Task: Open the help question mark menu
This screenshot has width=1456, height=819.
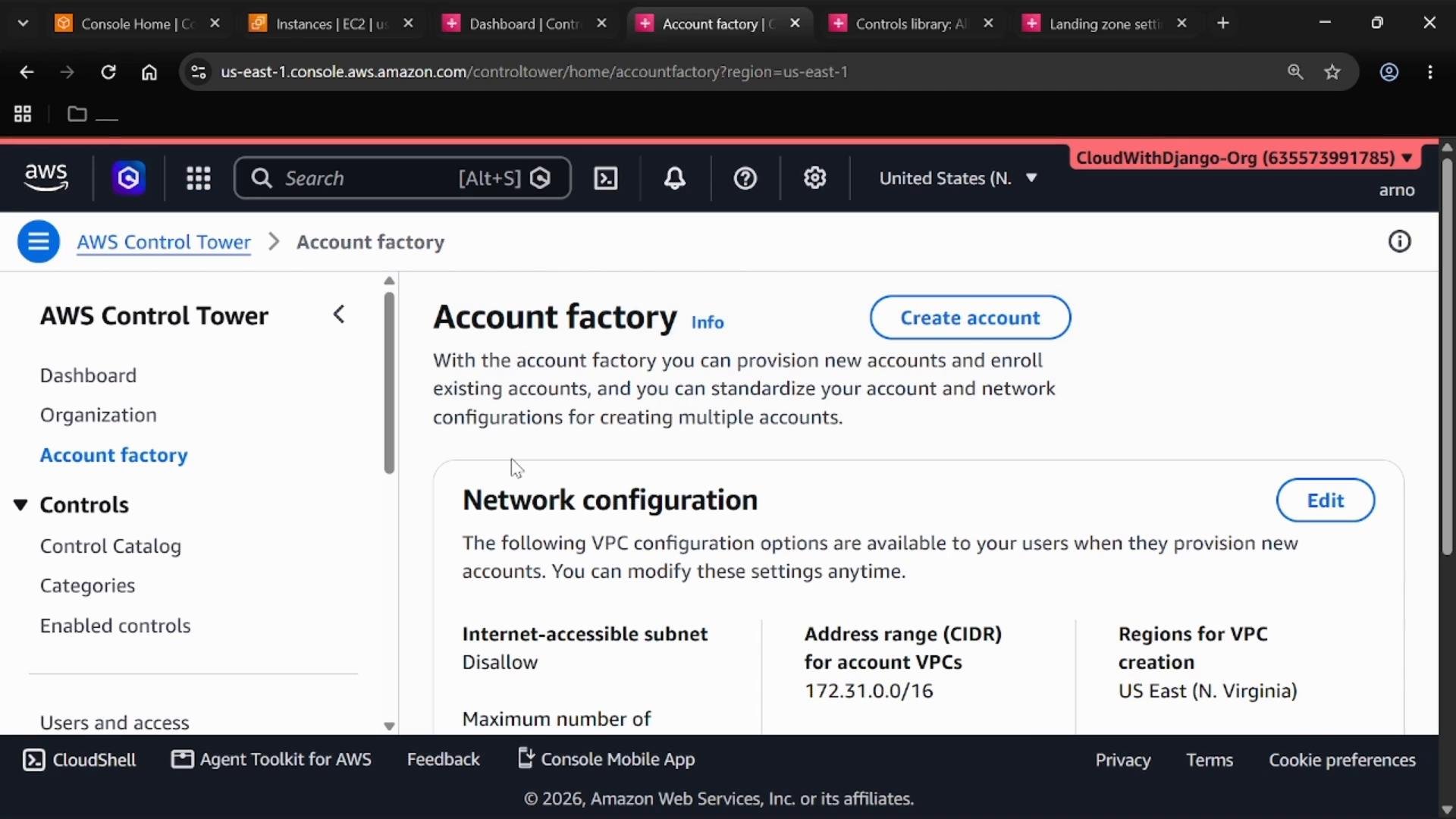Action: click(745, 178)
